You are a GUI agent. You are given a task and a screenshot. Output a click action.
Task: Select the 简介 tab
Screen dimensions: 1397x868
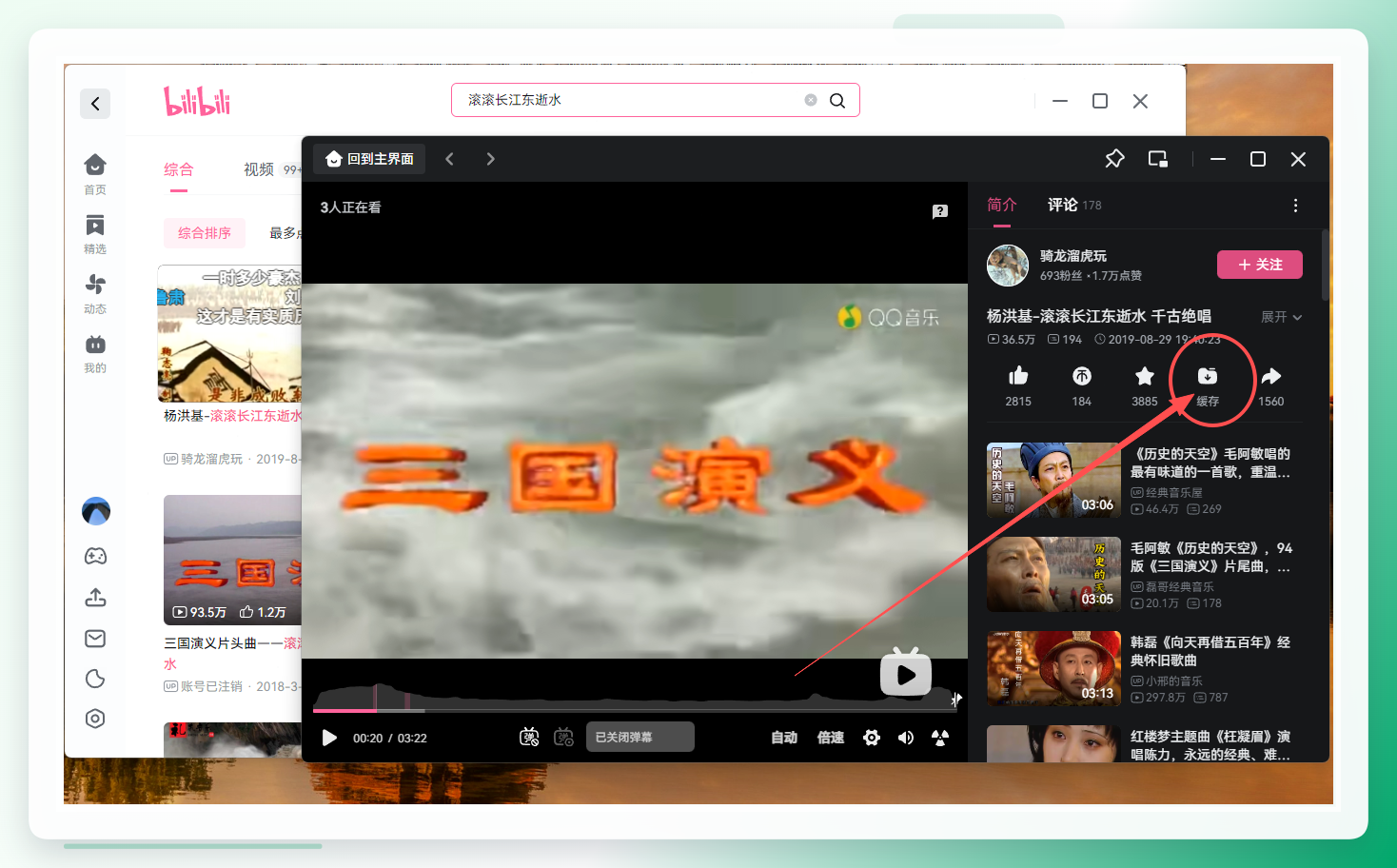tap(1002, 205)
